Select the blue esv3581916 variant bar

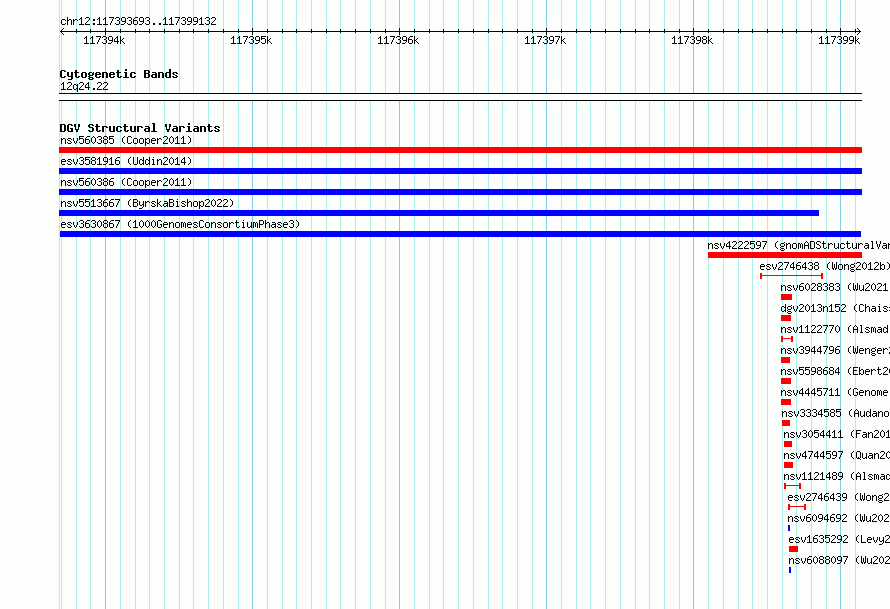(460, 171)
